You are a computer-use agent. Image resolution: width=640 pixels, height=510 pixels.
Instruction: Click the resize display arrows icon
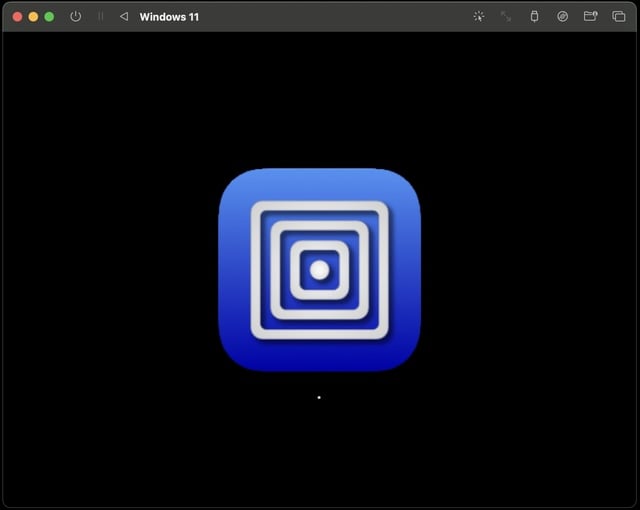(x=506, y=17)
